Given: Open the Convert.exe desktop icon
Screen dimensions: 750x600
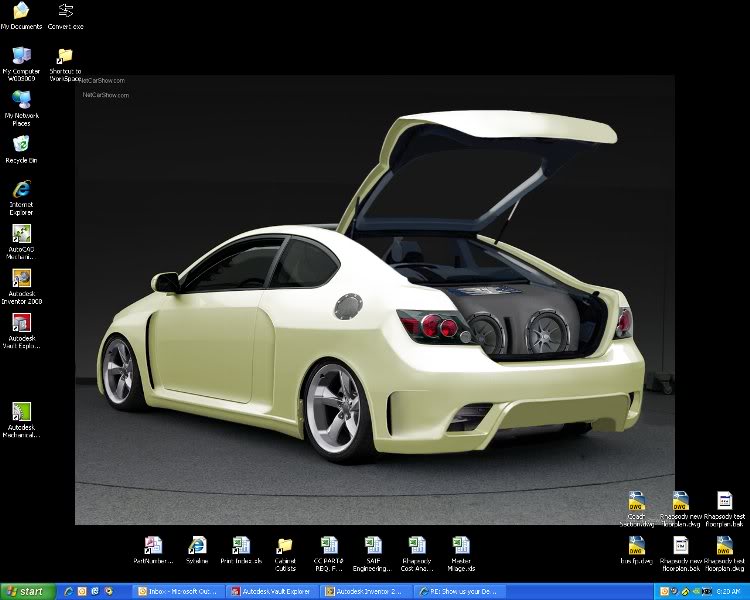Looking at the screenshot, I should [66, 16].
